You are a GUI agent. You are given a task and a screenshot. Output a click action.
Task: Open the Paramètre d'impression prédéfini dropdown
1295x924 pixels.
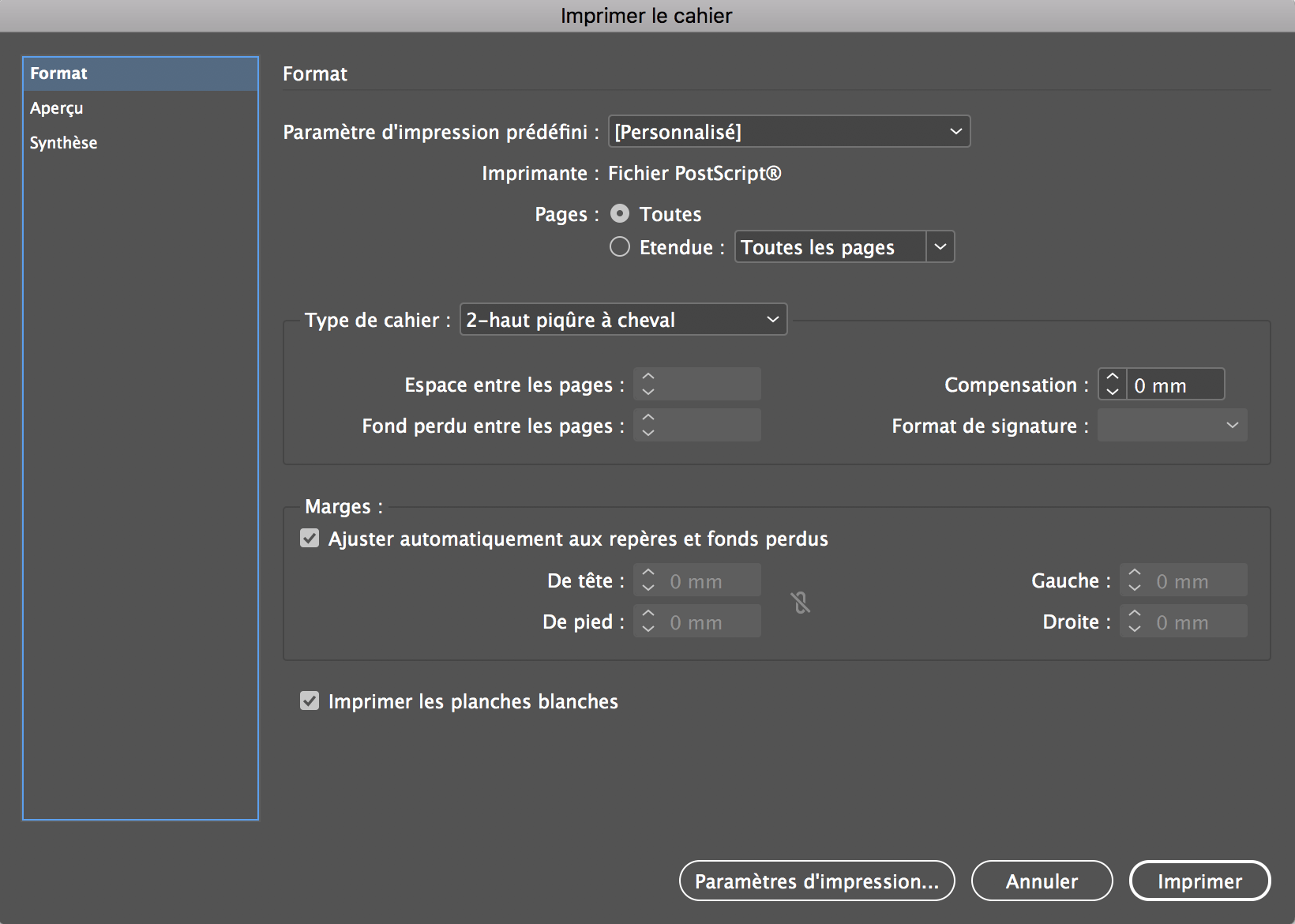click(x=788, y=132)
